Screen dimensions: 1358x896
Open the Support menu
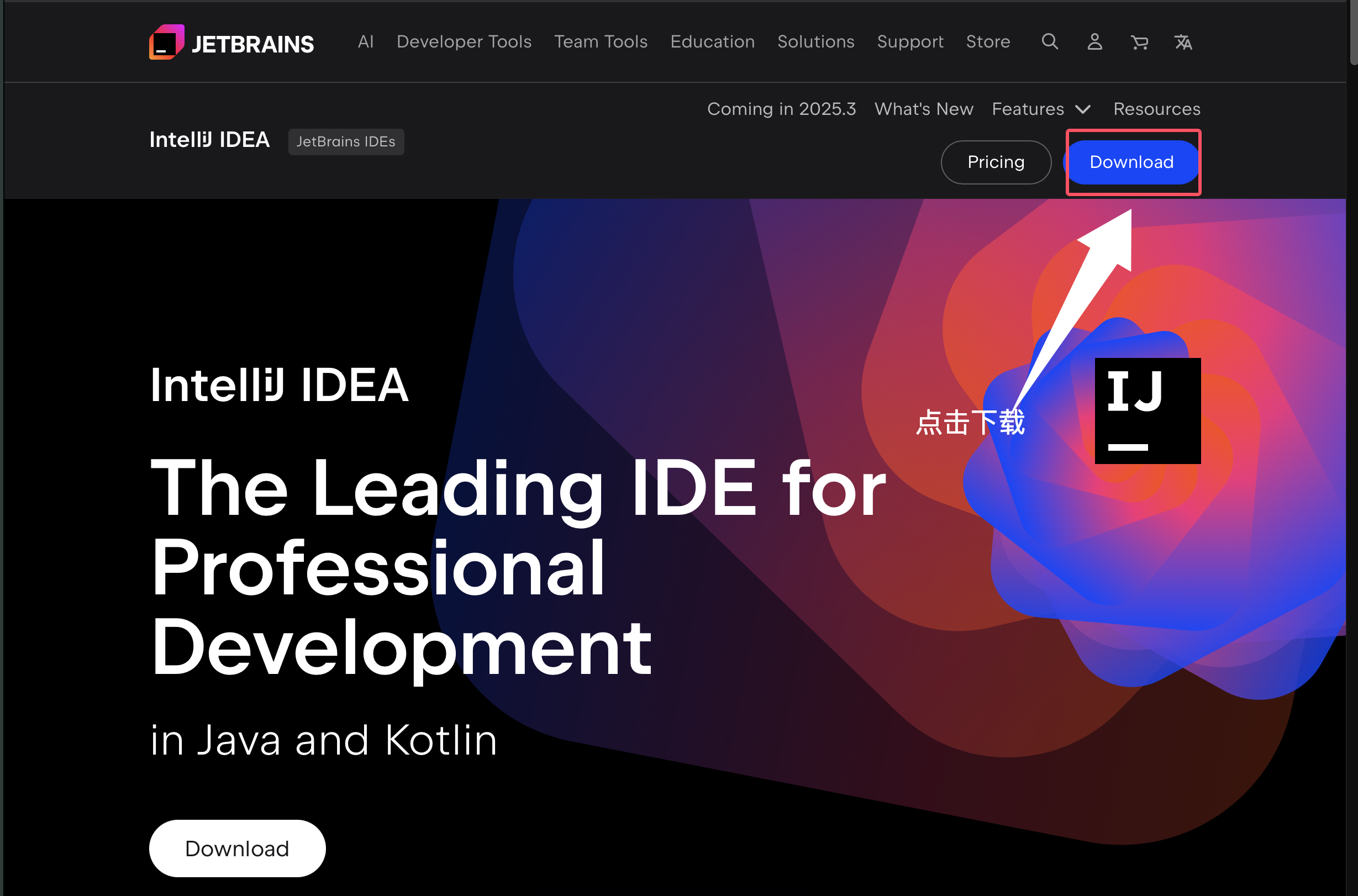tap(910, 43)
